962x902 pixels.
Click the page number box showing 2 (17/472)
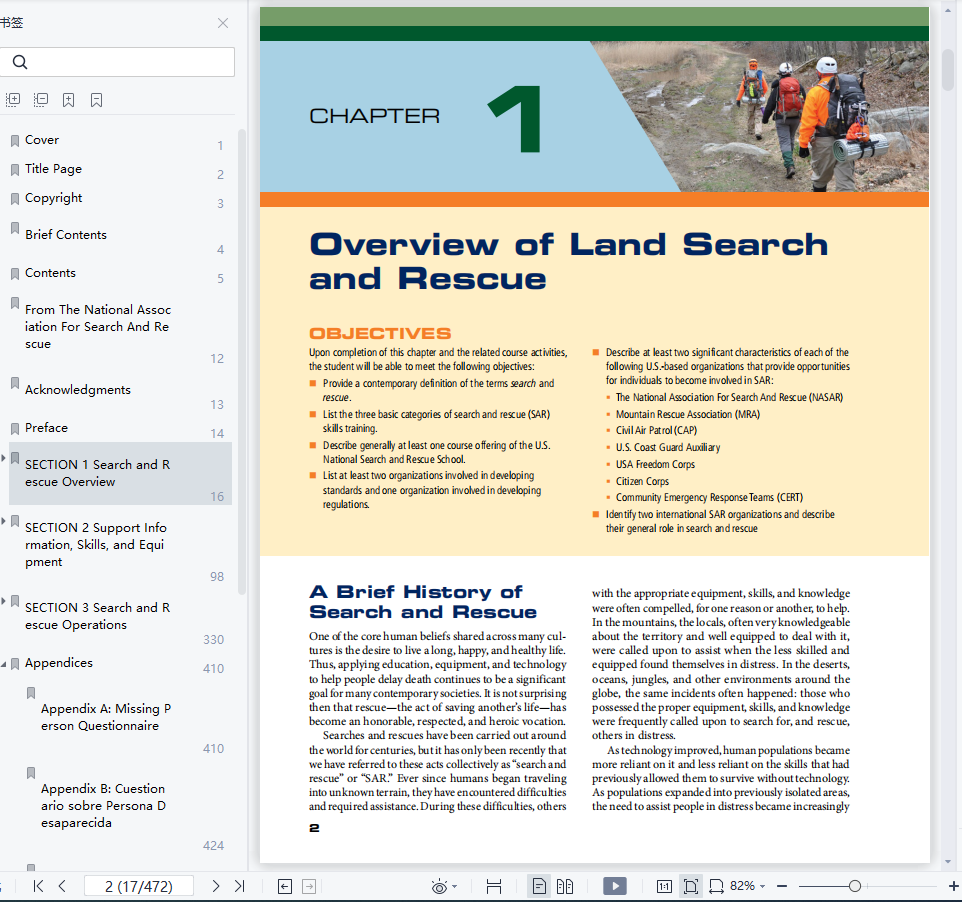click(139, 886)
